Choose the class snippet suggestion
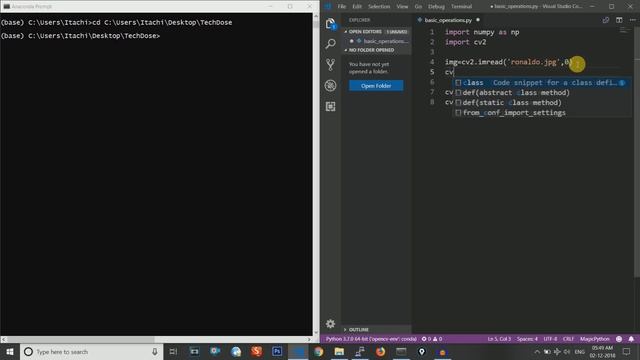The width and height of the screenshot is (640, 360). pos(542,83)
